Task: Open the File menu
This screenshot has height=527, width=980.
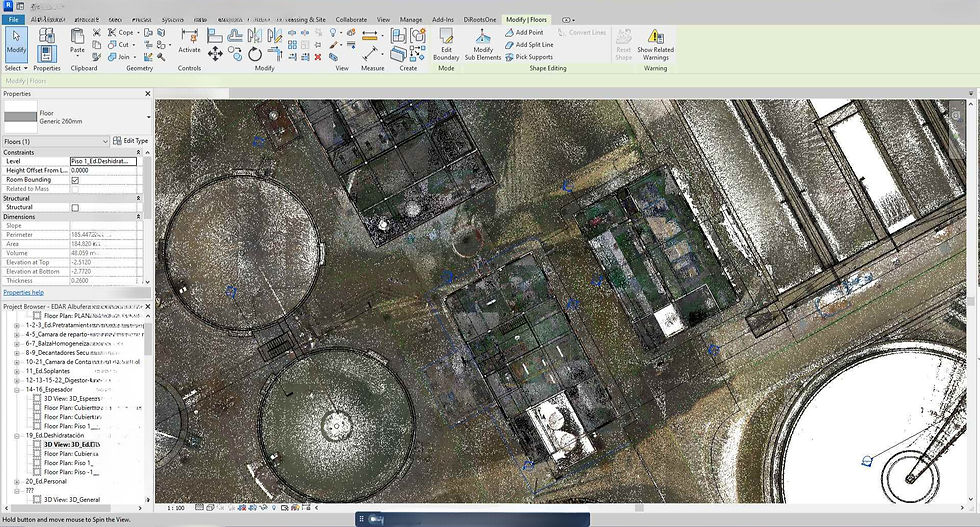Action: (15, 19)
